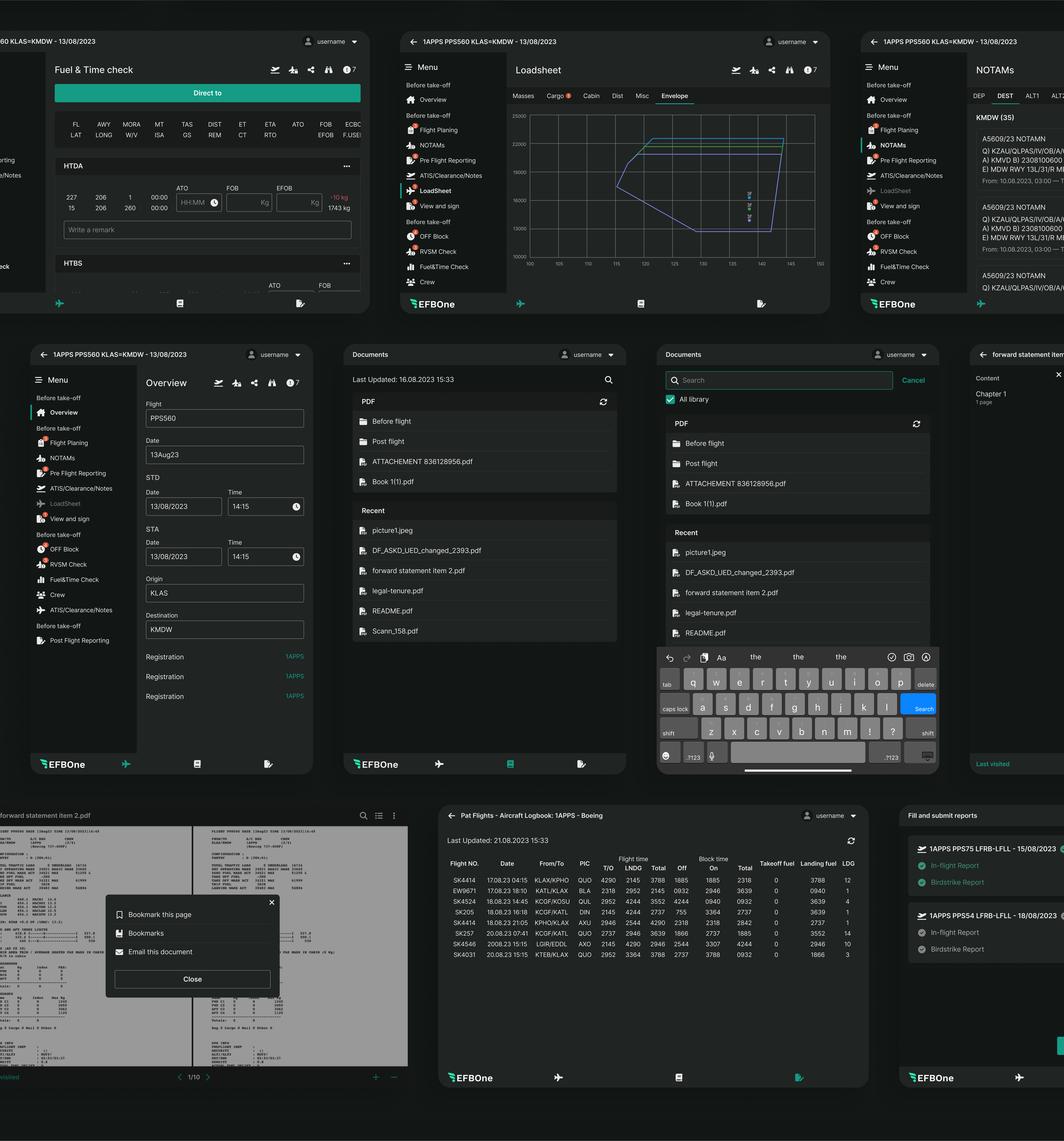Click the clock icon in HTDA ATO field
Viewport: 1064px width, 1141px height.
[214, 203]
